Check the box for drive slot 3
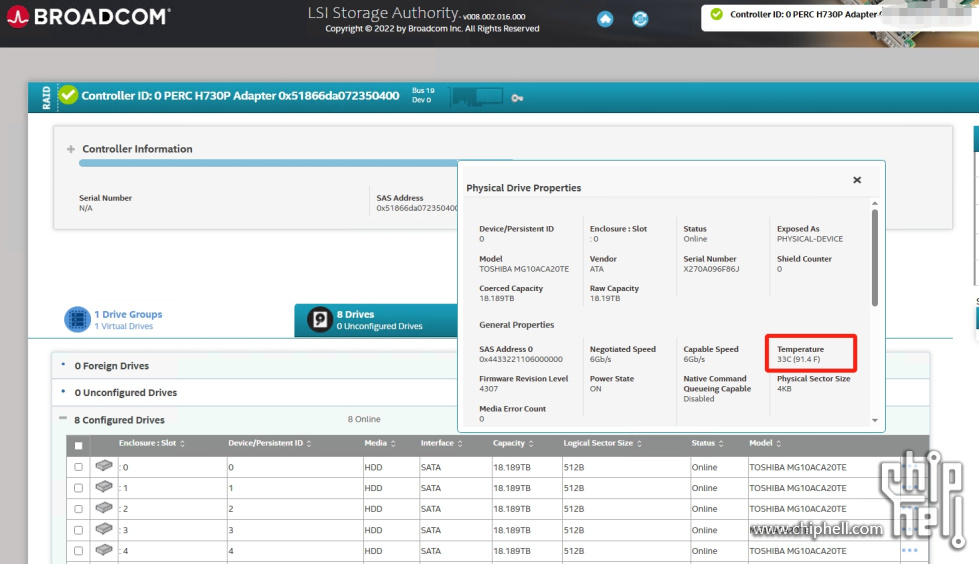 (78, 530)
